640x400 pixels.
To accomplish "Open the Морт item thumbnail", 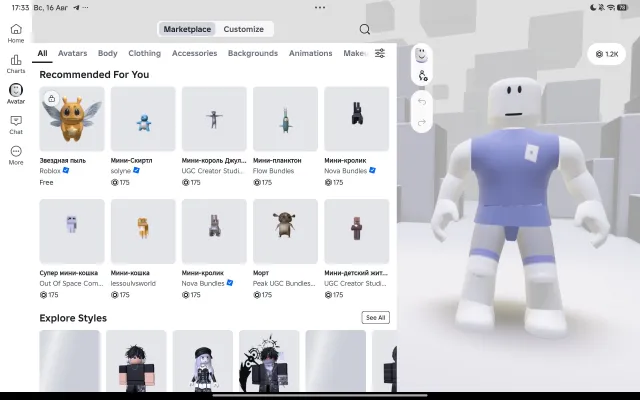I will 285,231.
